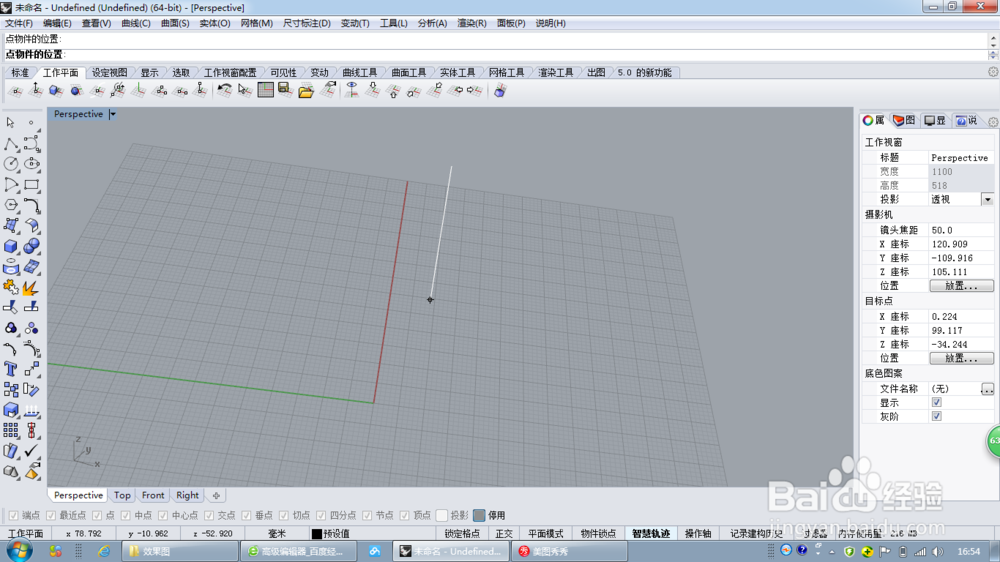This screenshot has height=562, width=1000.
Task: Open panel options gear icon
Action: (993, 121)
